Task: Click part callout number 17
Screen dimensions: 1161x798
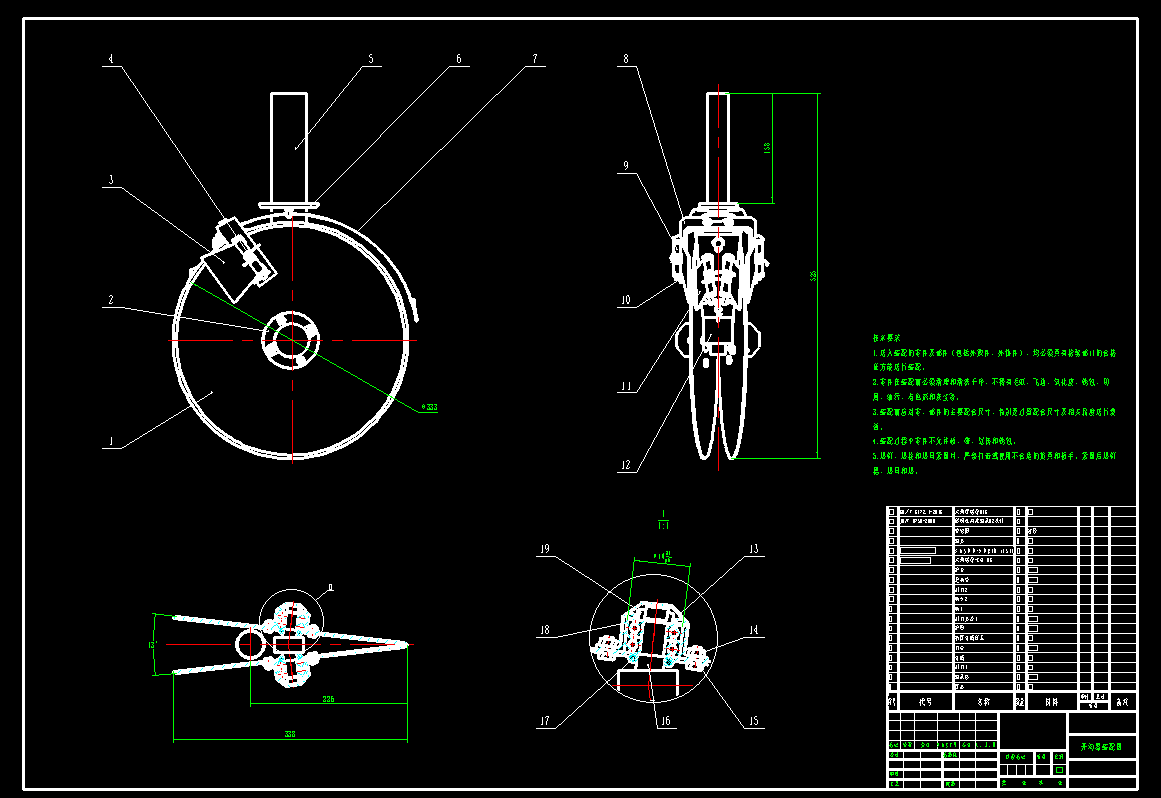Action: click(x=544, y=721)
